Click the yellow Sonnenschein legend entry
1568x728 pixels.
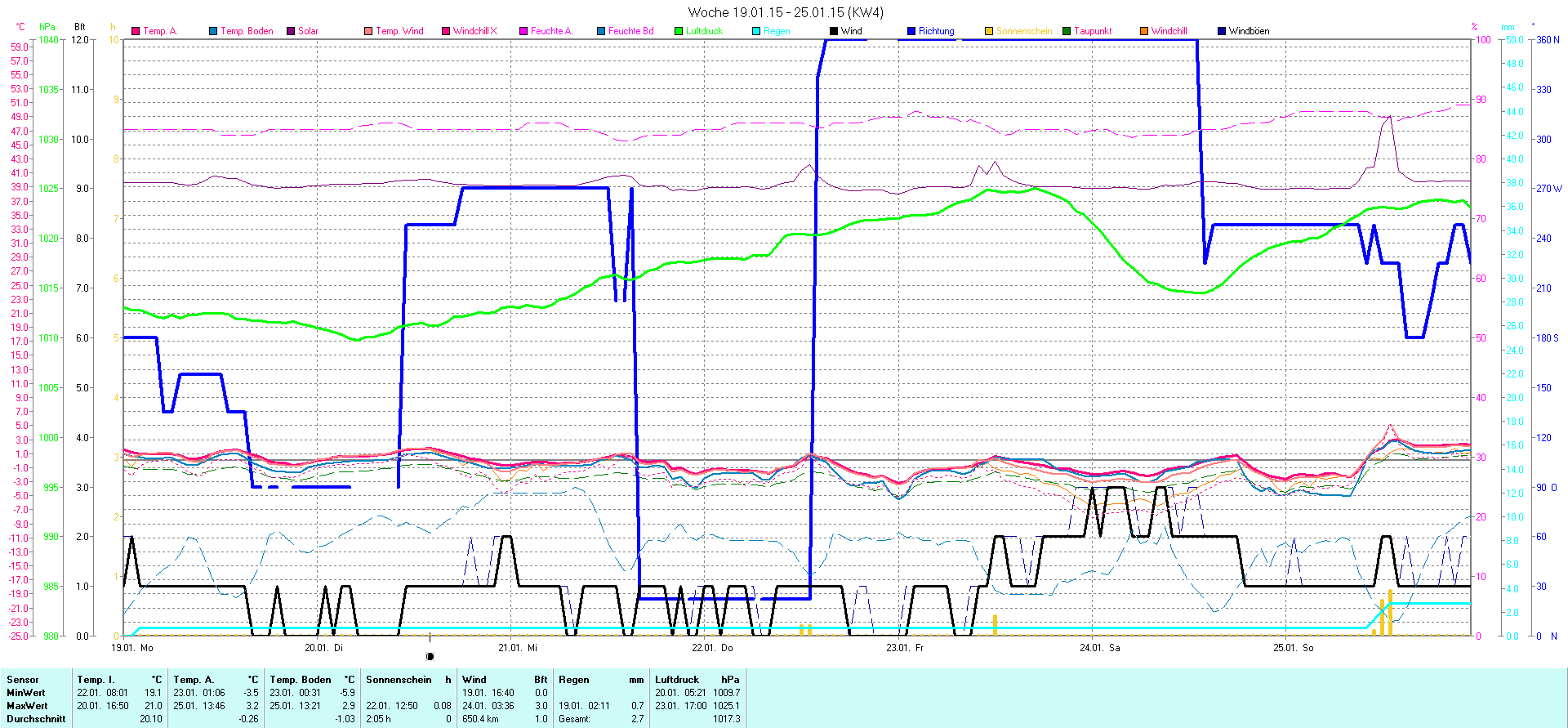click(x=1022, y=31)
